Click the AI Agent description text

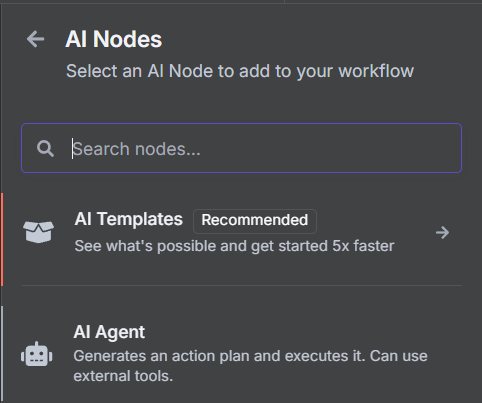coord(250,366)
